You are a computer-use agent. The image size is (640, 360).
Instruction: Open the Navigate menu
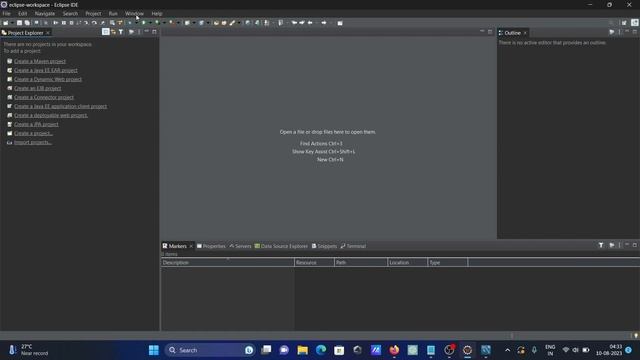click(x=45, y=13)
